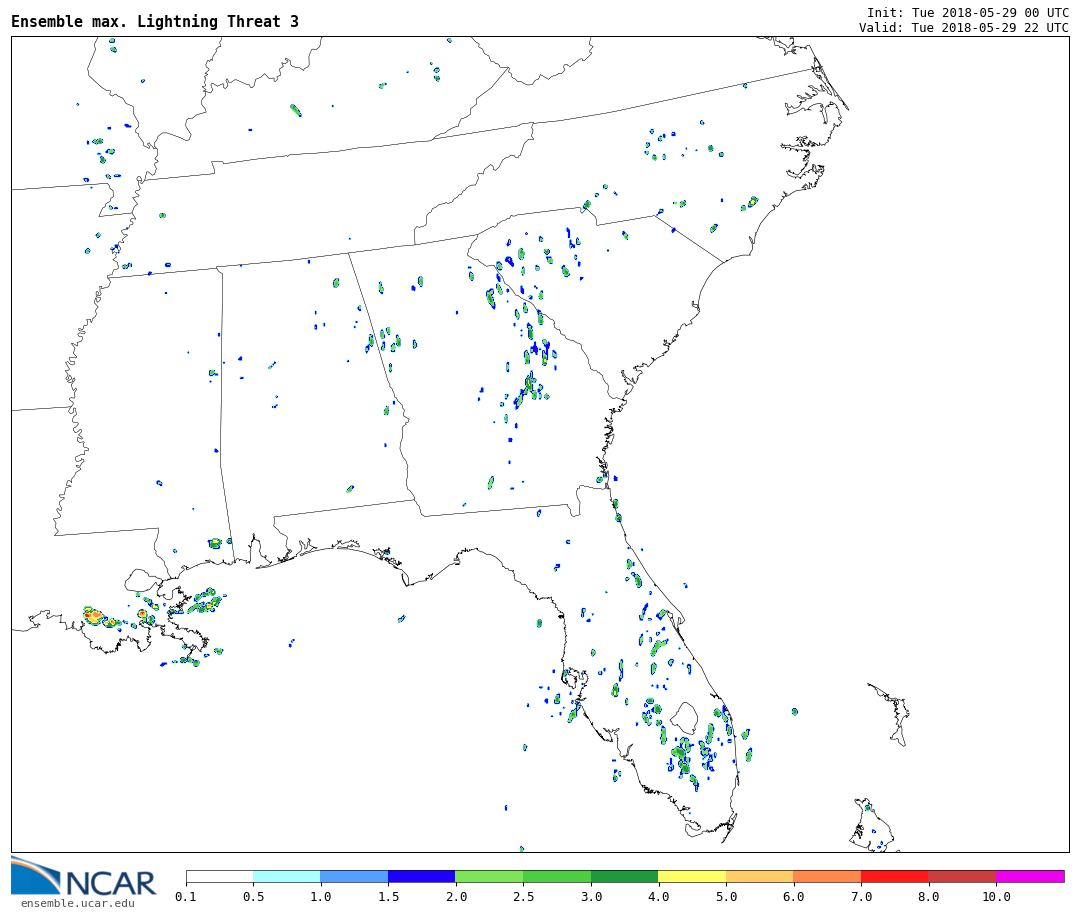Image resolution: width=1080 pixels, height=915 pixels.
Task: Click the 2.5 label under the color bar
Action: (x=523, y=897)
